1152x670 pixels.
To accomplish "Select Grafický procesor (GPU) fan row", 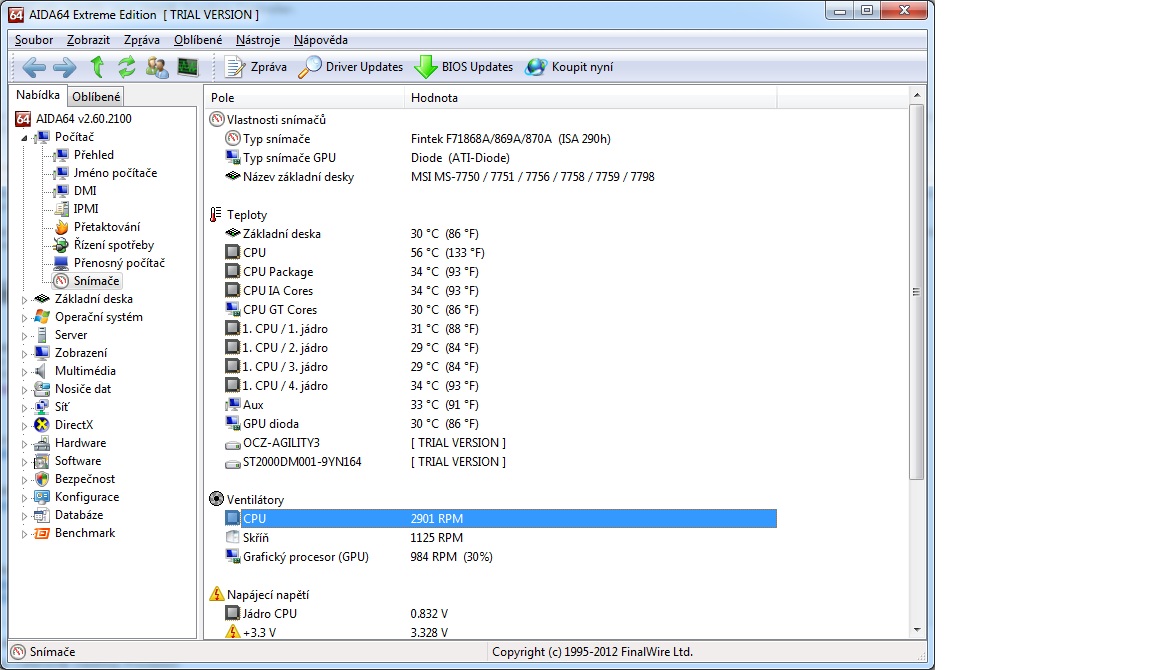I will [x=500, y=557].
